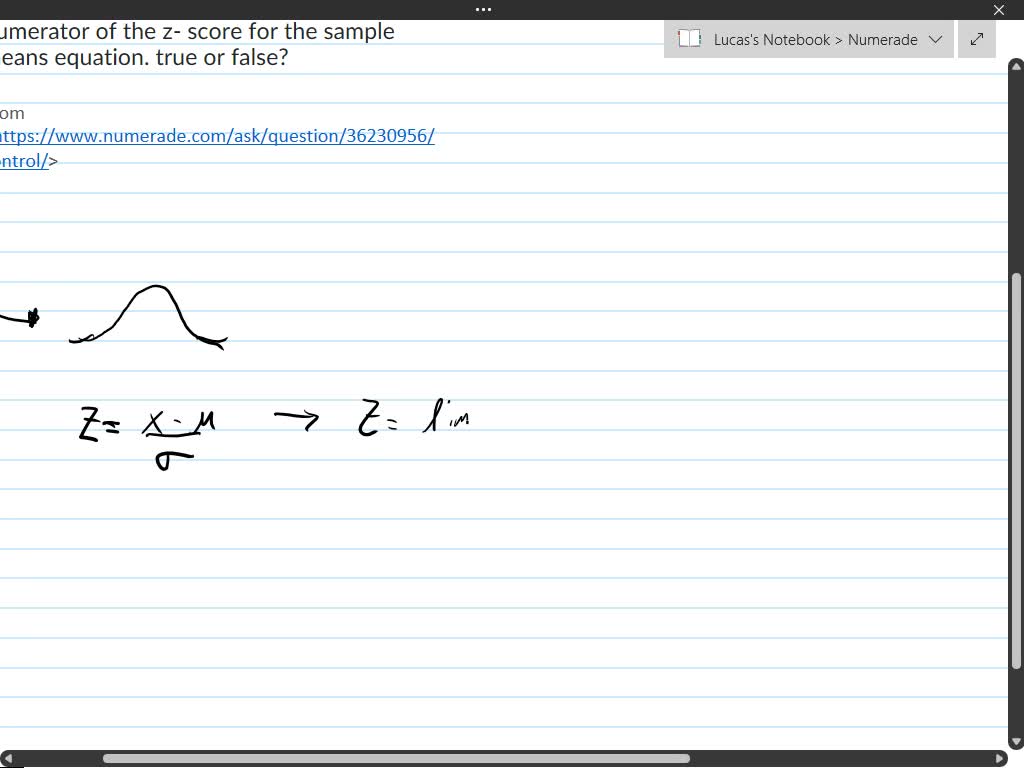Select the handwritten z-score formula ink

pos(150,430)
